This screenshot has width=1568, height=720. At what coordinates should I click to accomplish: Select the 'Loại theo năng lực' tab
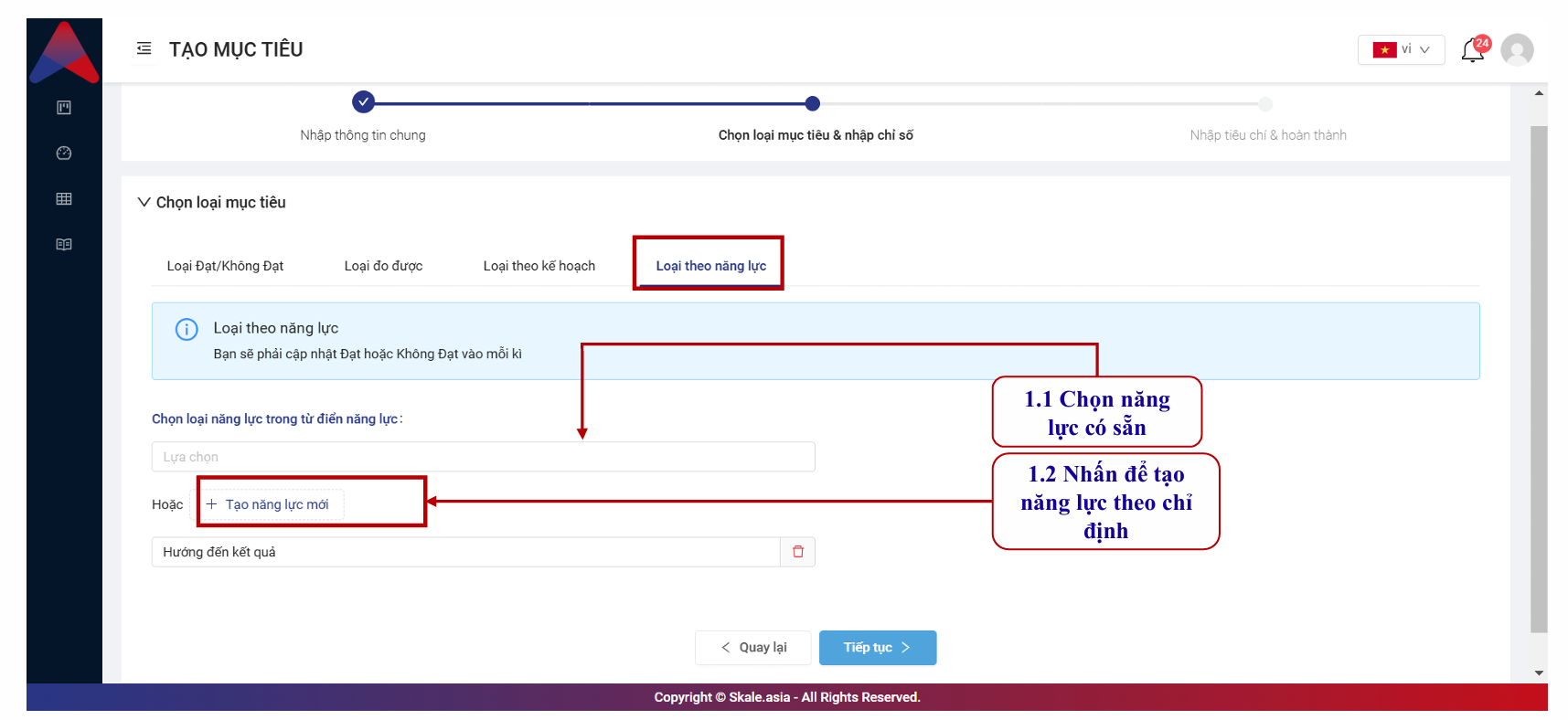coord(710,266)
